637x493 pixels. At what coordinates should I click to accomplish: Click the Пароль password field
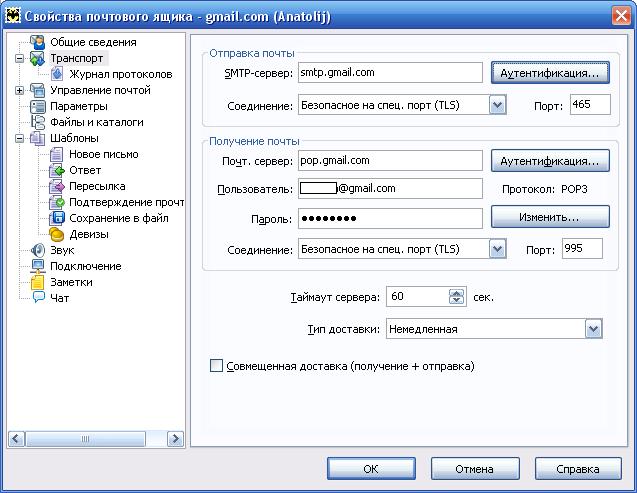click(x=390, y=218)
